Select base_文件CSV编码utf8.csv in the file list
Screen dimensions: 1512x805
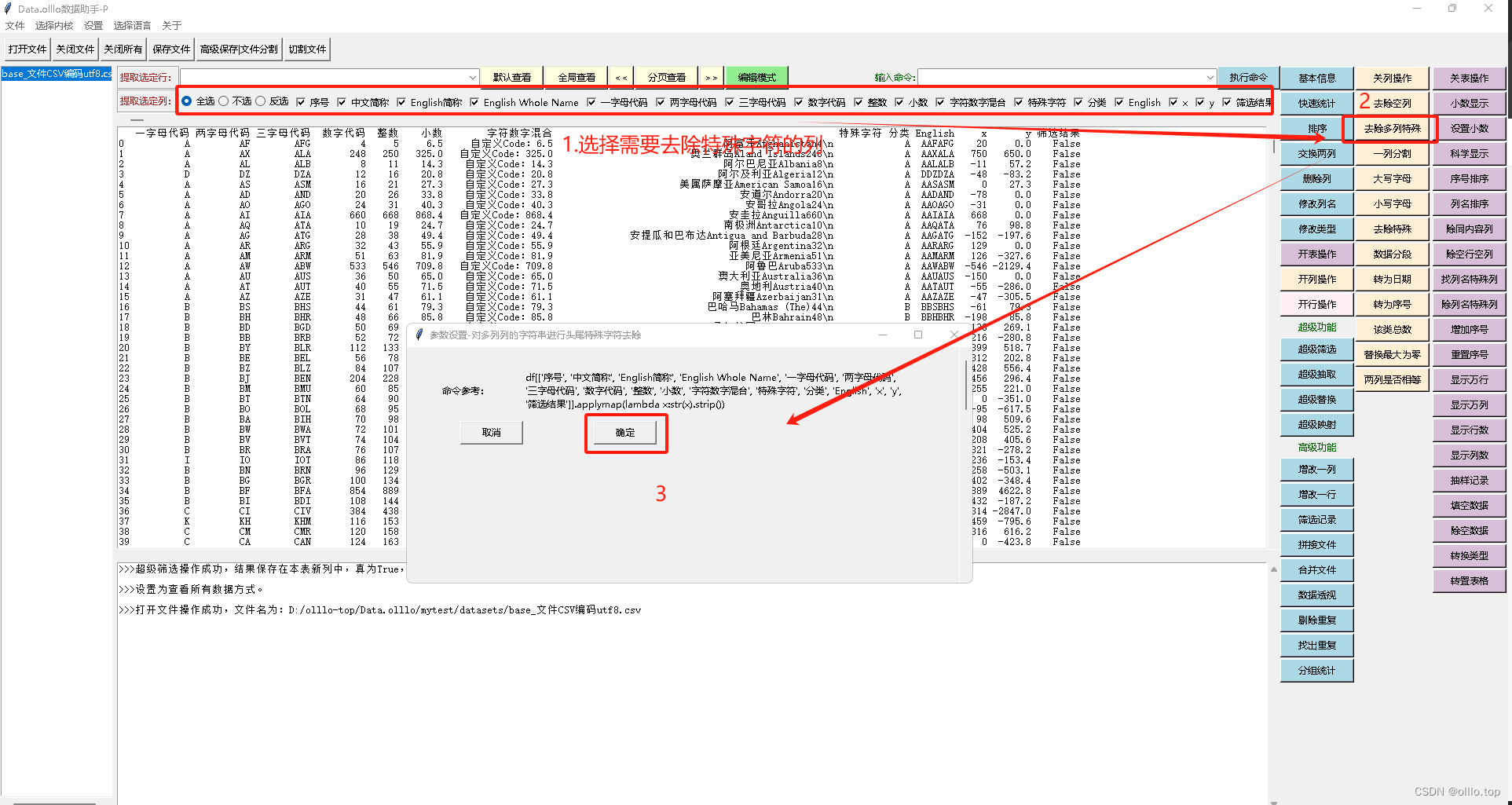56,73
